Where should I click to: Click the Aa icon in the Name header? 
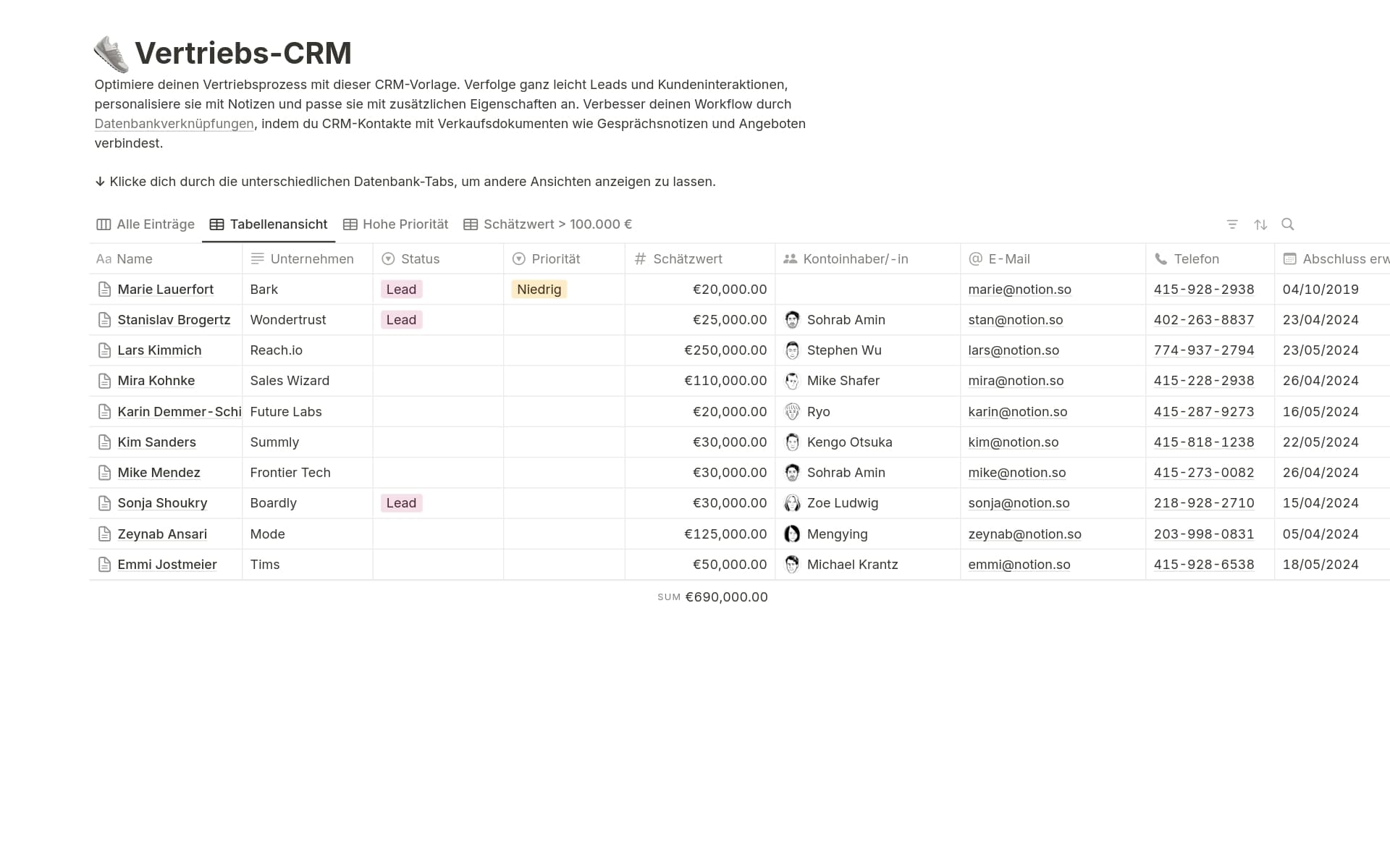[x=103, y=258]
